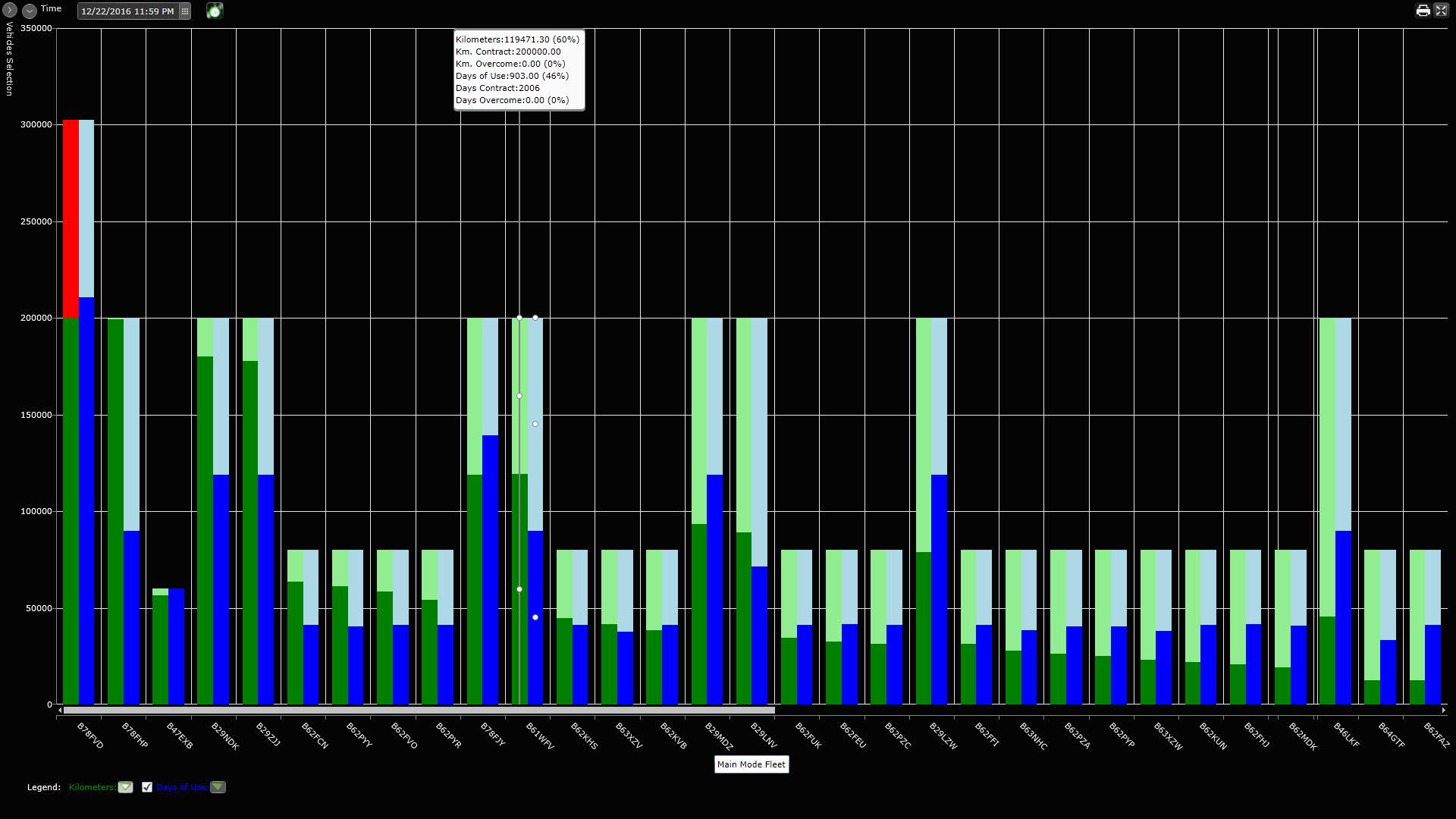Viewport: 1456px width, 819px height.
Task: Click the date field showing 12/22/2016
Action: coord(129,11)
